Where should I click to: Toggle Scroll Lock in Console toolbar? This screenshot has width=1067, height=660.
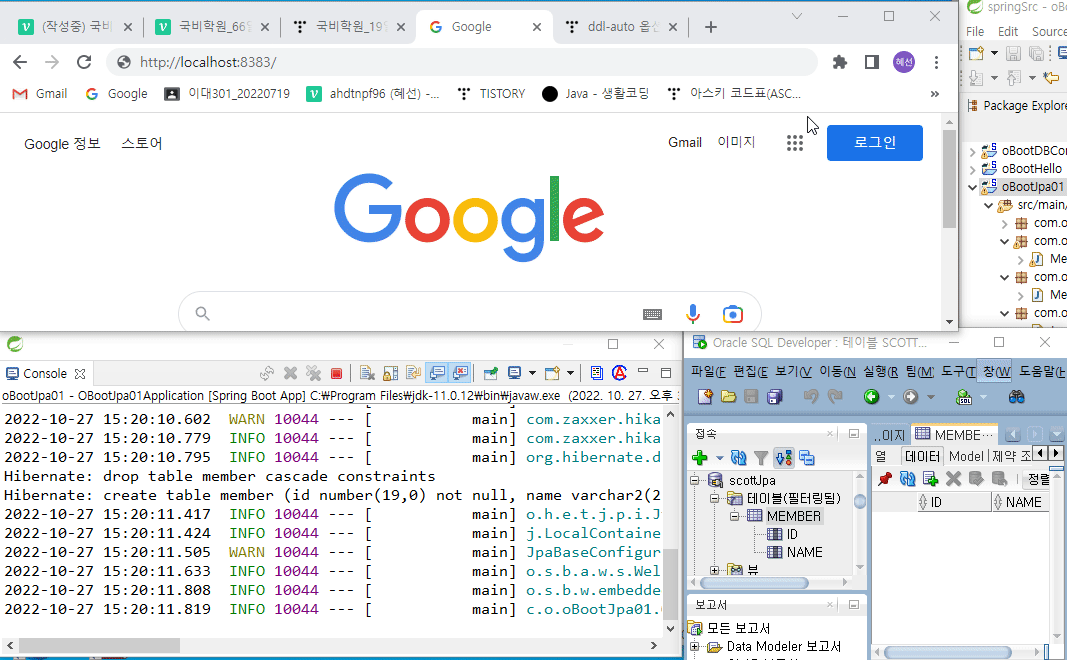click(391, 373)
